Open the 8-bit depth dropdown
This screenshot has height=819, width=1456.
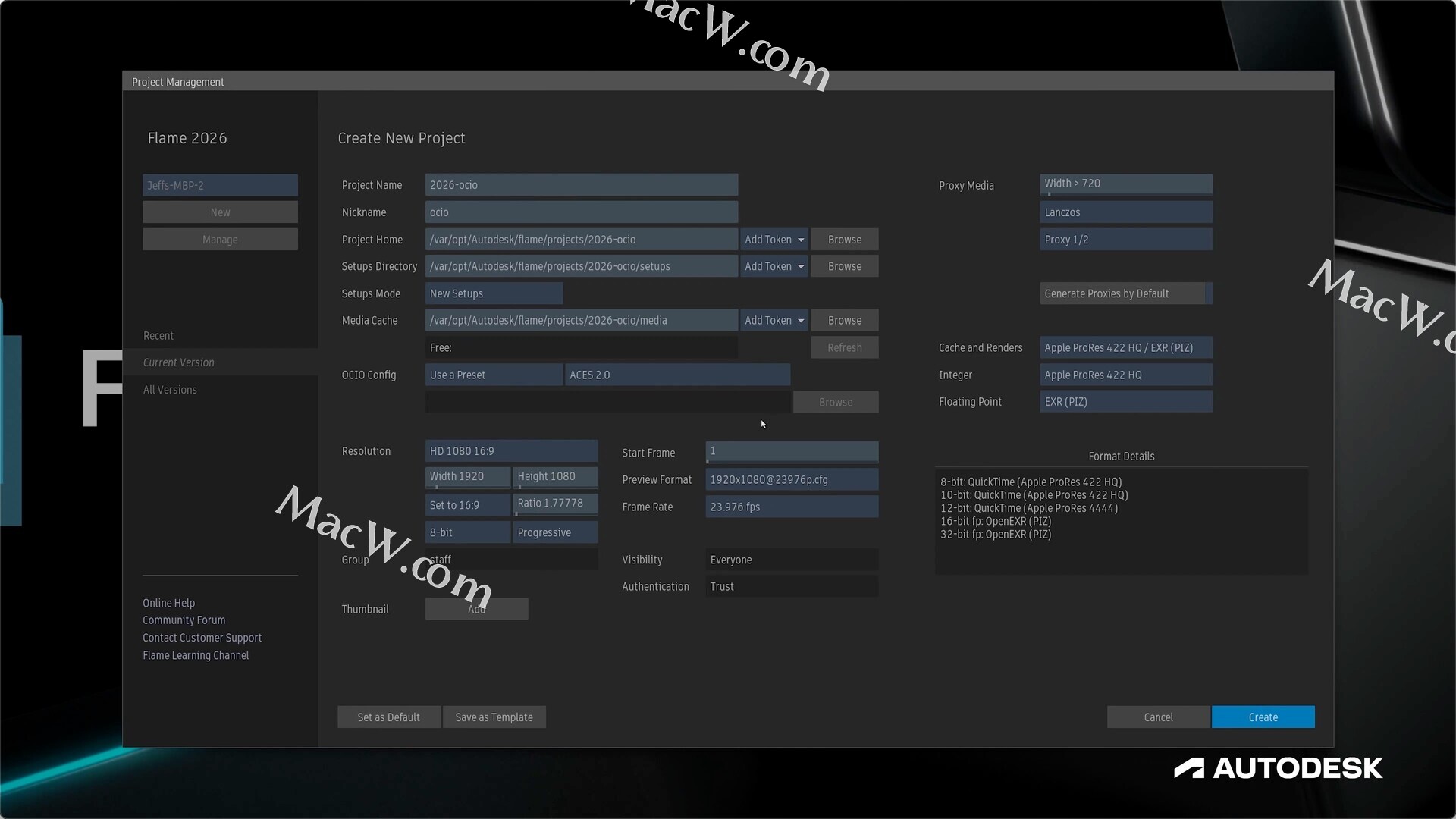point(467,532)
